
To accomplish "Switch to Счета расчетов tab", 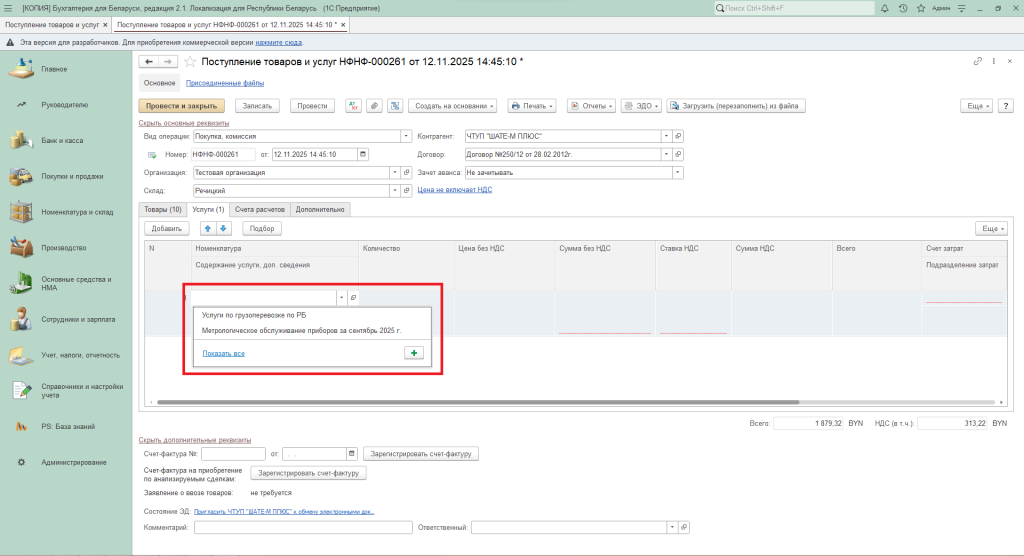I will click(x=260, y=210).
